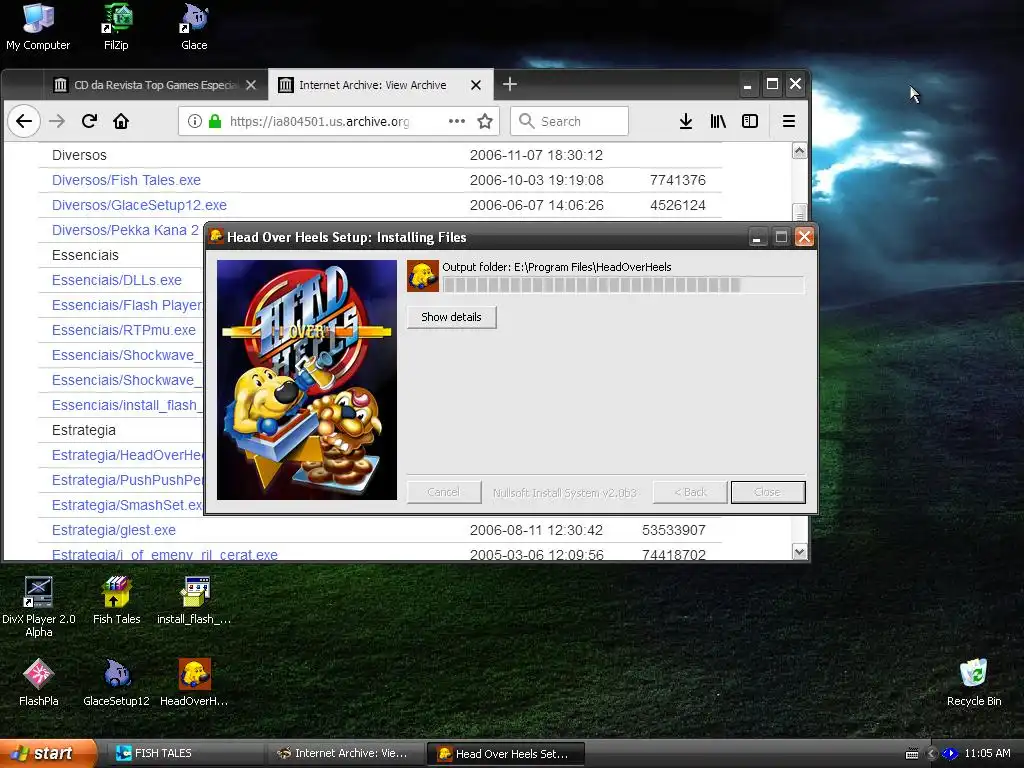1024x768 pixels.
Task: Click the green padlock security icon
Action: tap(215, 121)
